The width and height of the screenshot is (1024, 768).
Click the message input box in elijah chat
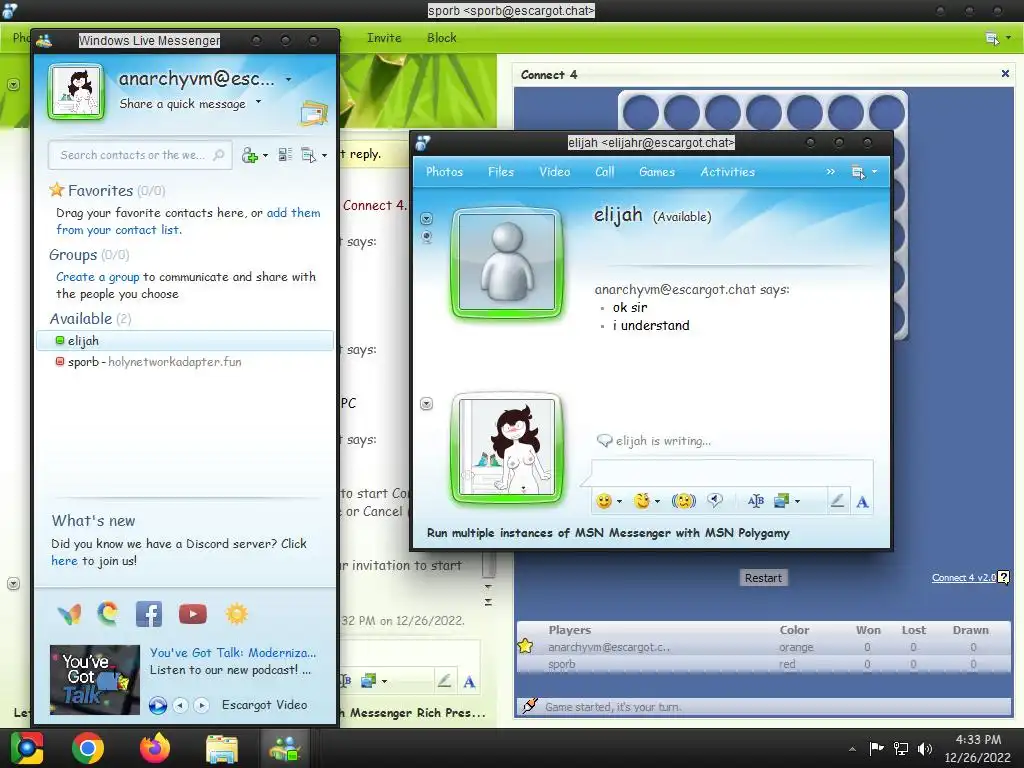(731, 473)
